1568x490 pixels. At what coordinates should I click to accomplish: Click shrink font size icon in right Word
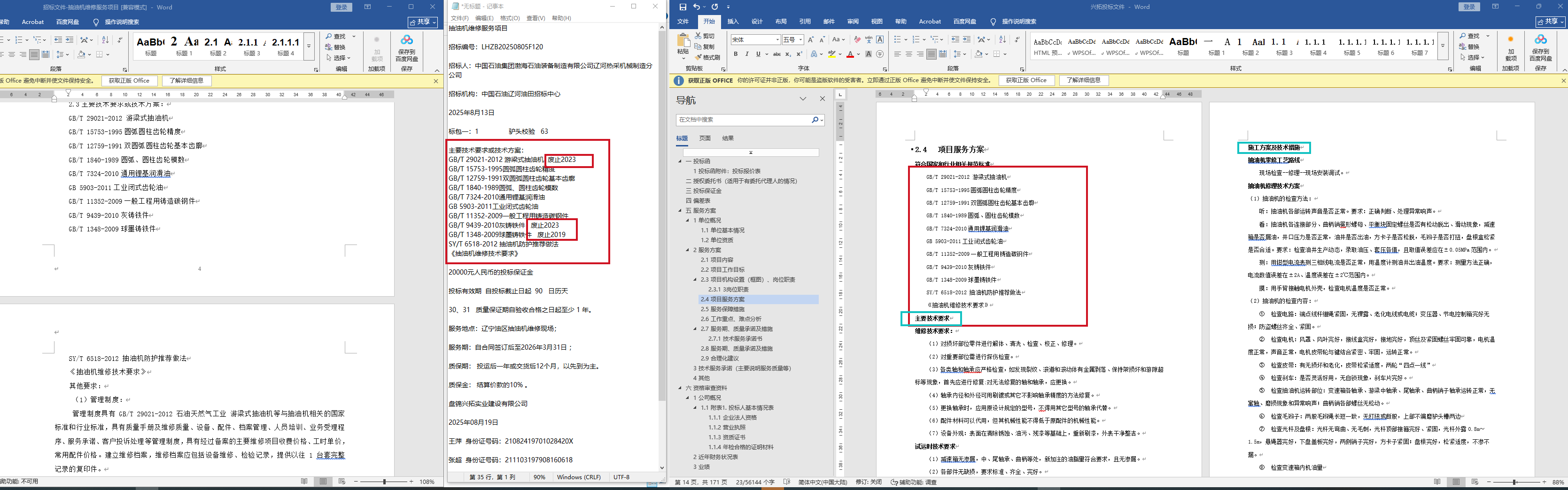tap(823, 39)
